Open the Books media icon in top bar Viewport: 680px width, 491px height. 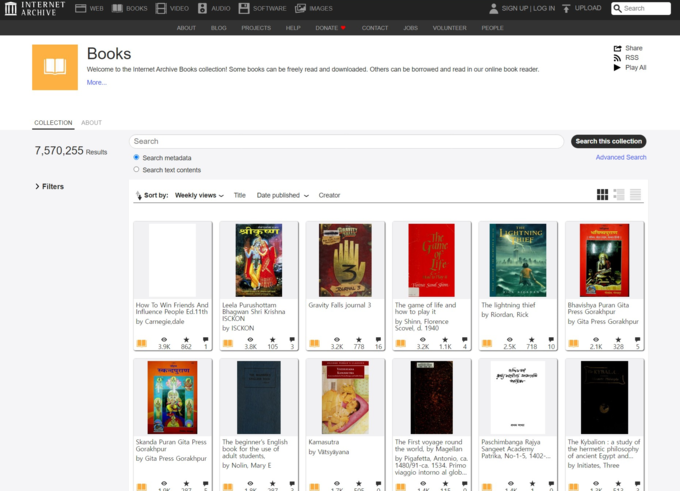point(117,8)
